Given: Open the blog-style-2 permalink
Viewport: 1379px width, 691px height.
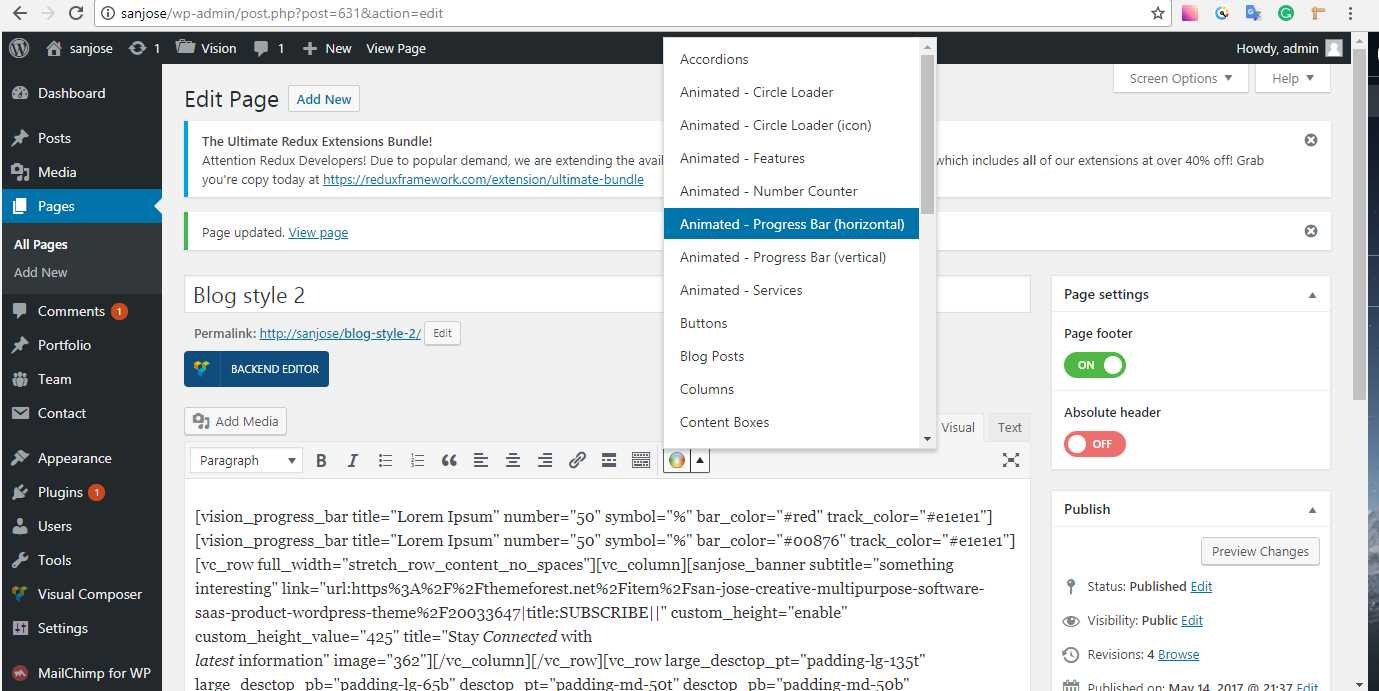Looking at the screenshot, I should pos(340,334).
